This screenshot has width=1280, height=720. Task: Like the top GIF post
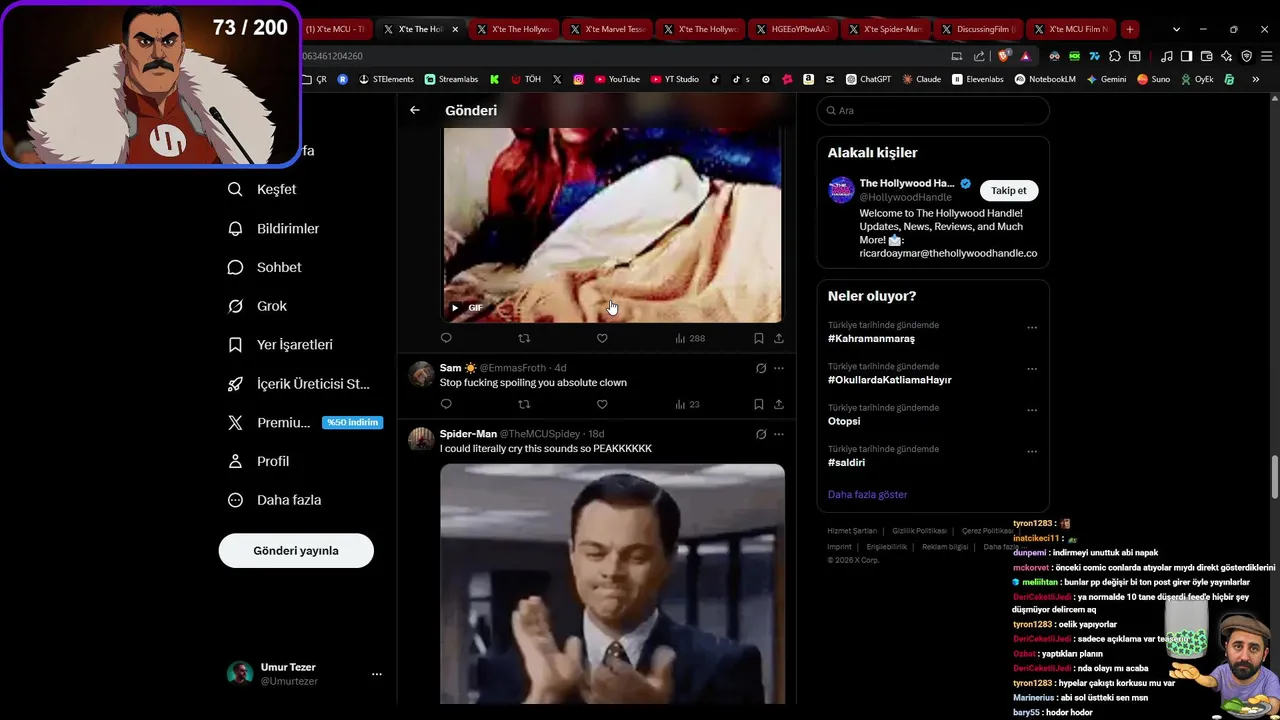point(602,338)
